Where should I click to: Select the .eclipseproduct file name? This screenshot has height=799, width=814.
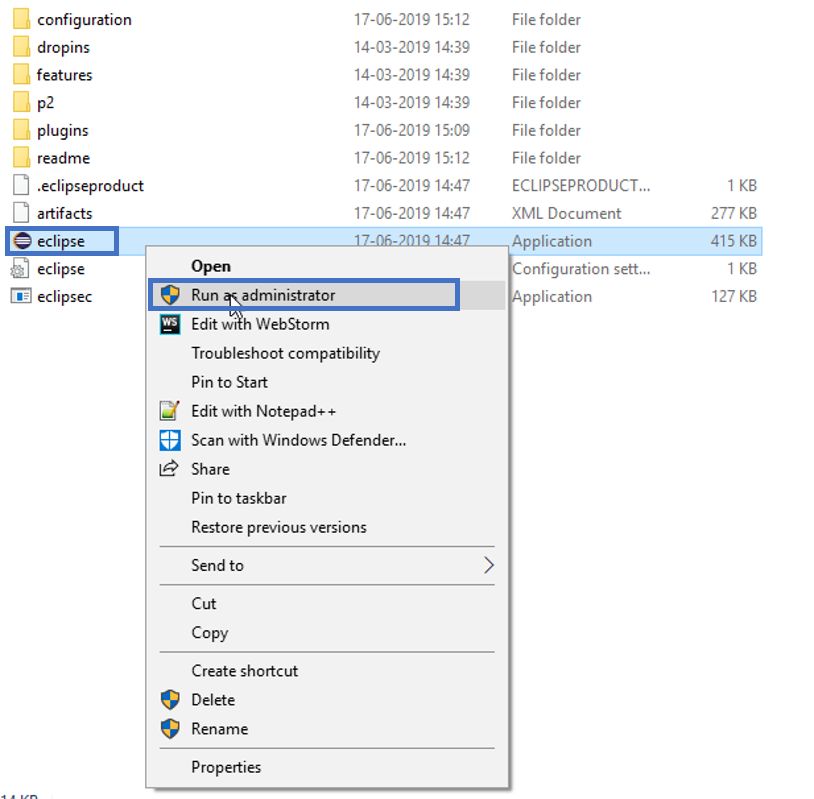(x=90, y=186)
